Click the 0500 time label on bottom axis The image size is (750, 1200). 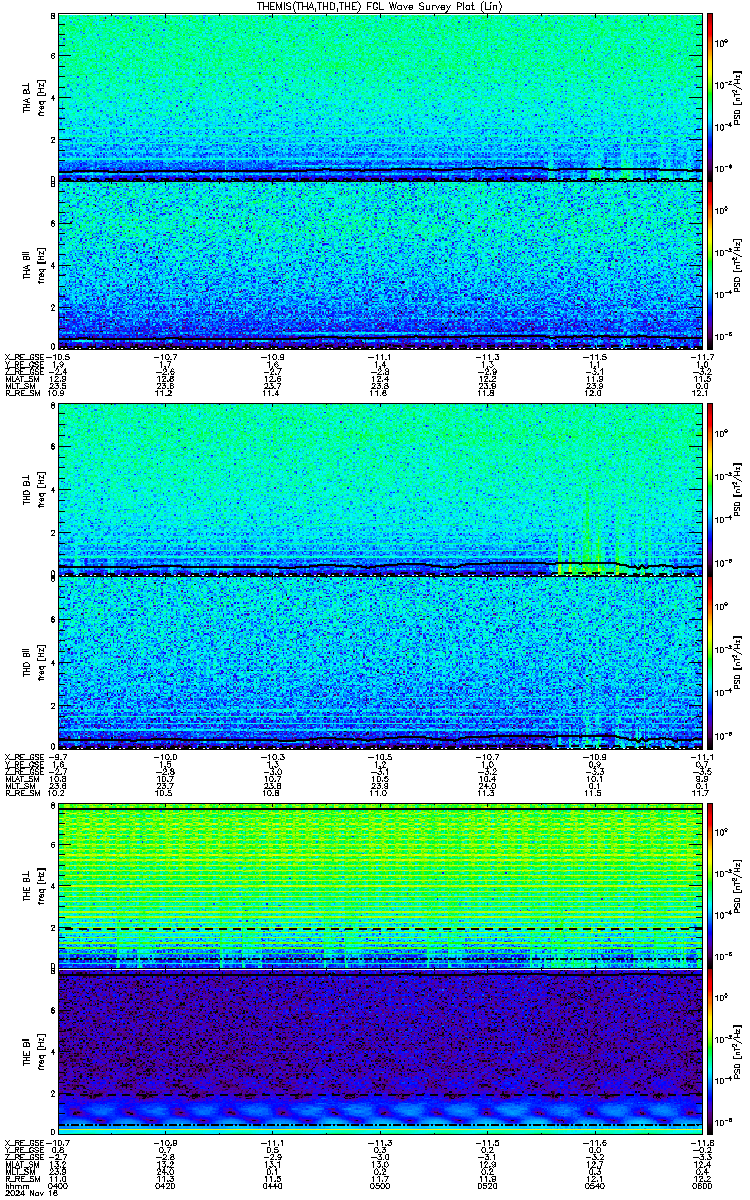(380, 1185)
